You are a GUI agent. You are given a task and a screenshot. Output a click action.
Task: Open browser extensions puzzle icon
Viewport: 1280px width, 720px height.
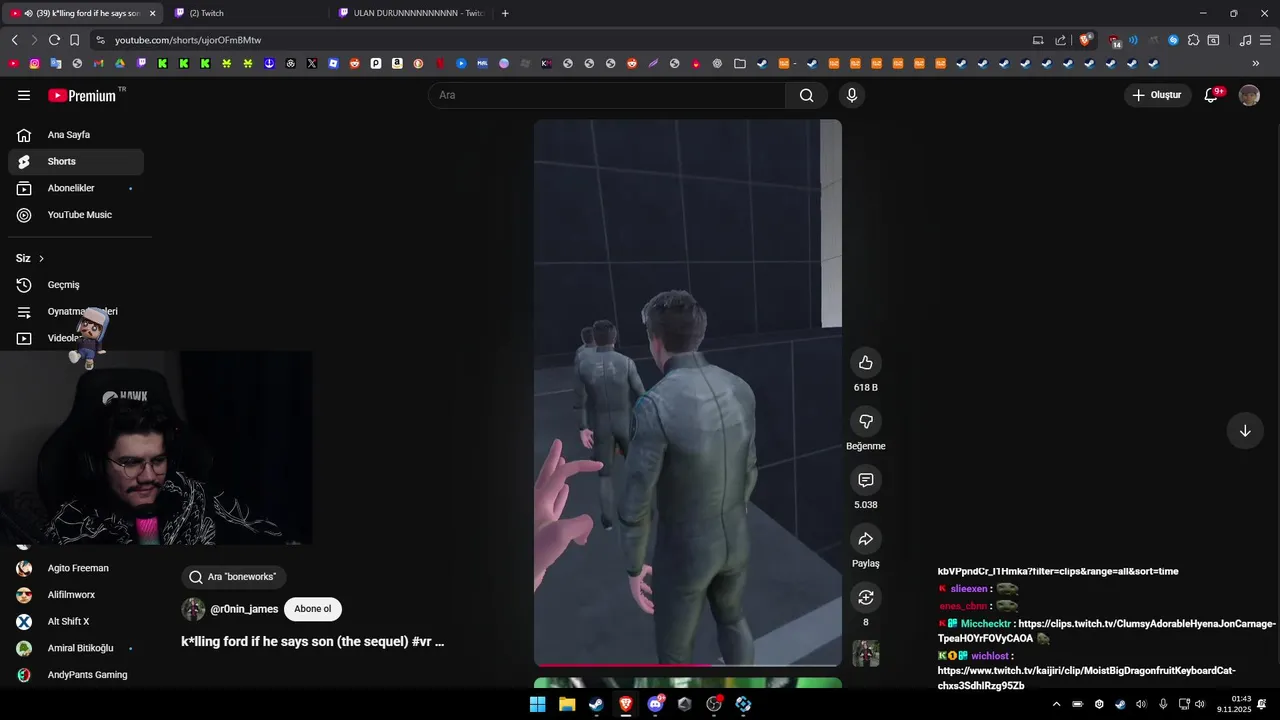1193,40
